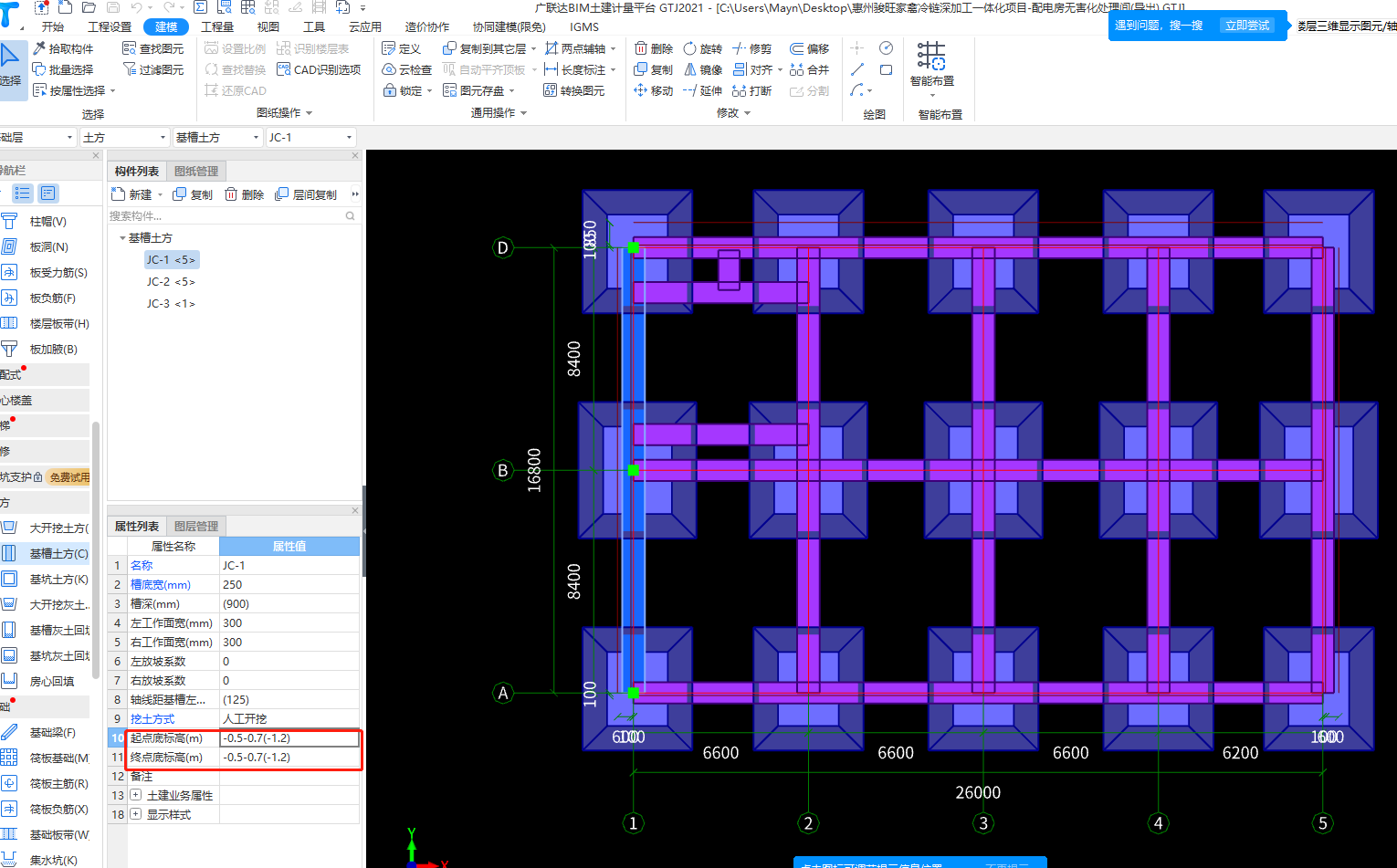
Task: Select 转换图元 convert element tool
Action: coord(574,90)
